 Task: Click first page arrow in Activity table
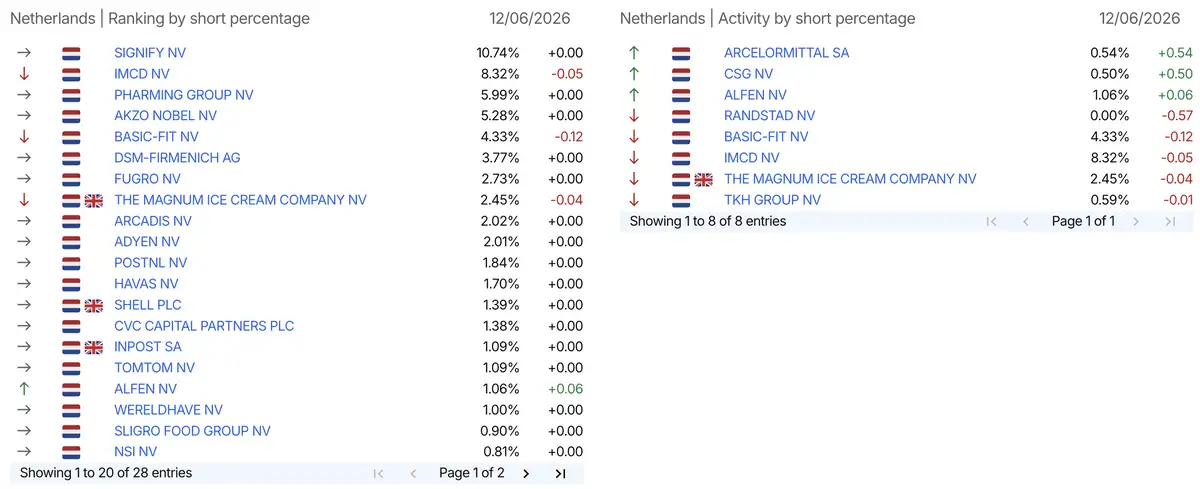click(x=991, y=222)
